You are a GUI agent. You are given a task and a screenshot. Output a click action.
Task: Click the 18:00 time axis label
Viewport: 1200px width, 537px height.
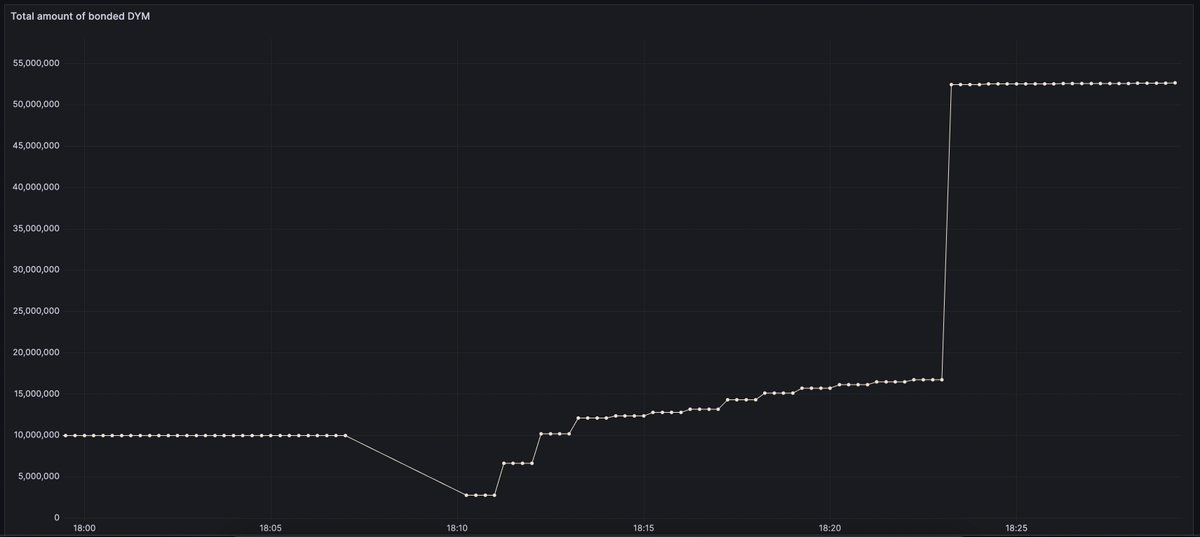(x=84, y=528)
